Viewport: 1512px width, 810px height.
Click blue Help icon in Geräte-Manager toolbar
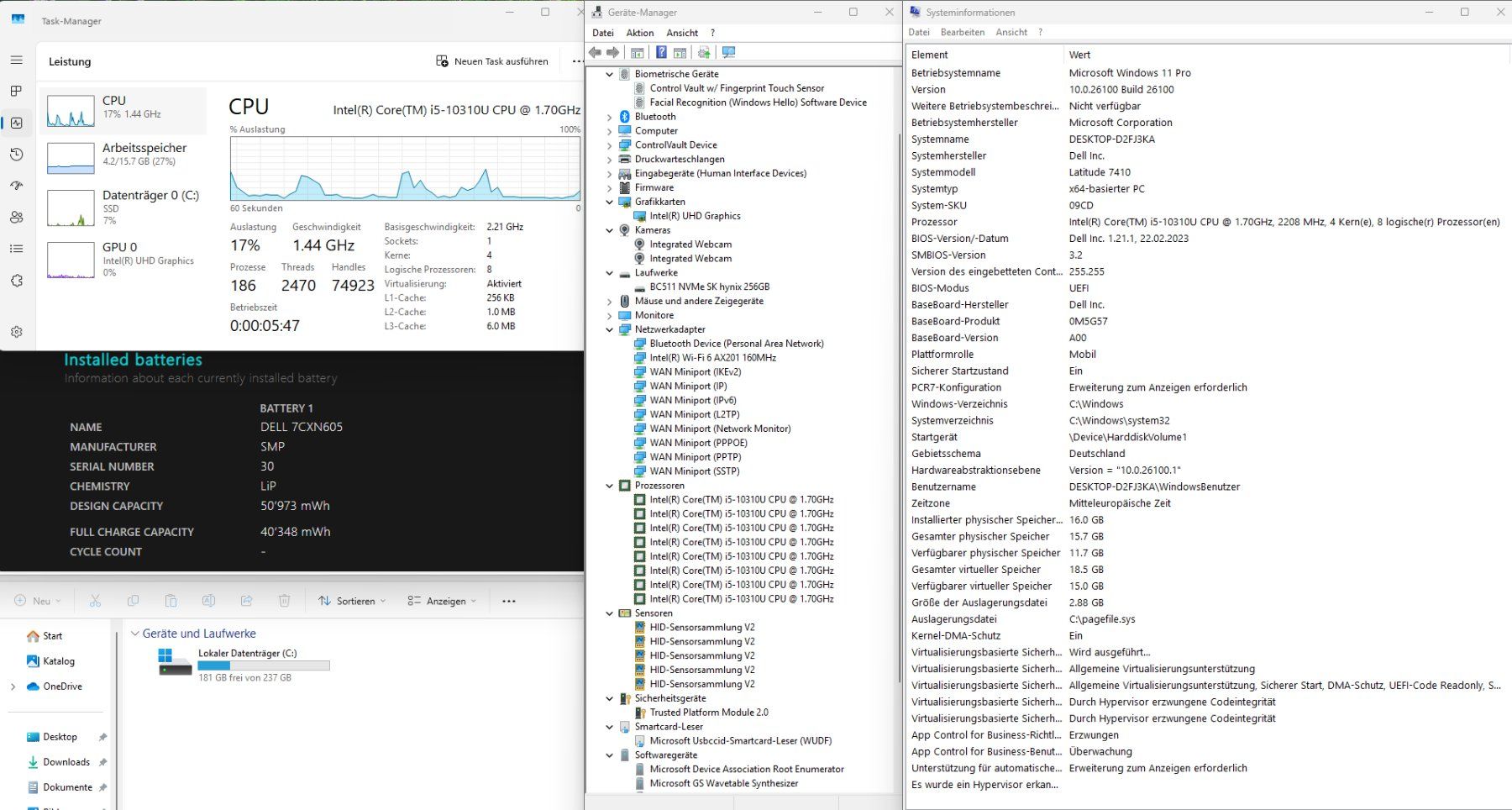point(661,52)
